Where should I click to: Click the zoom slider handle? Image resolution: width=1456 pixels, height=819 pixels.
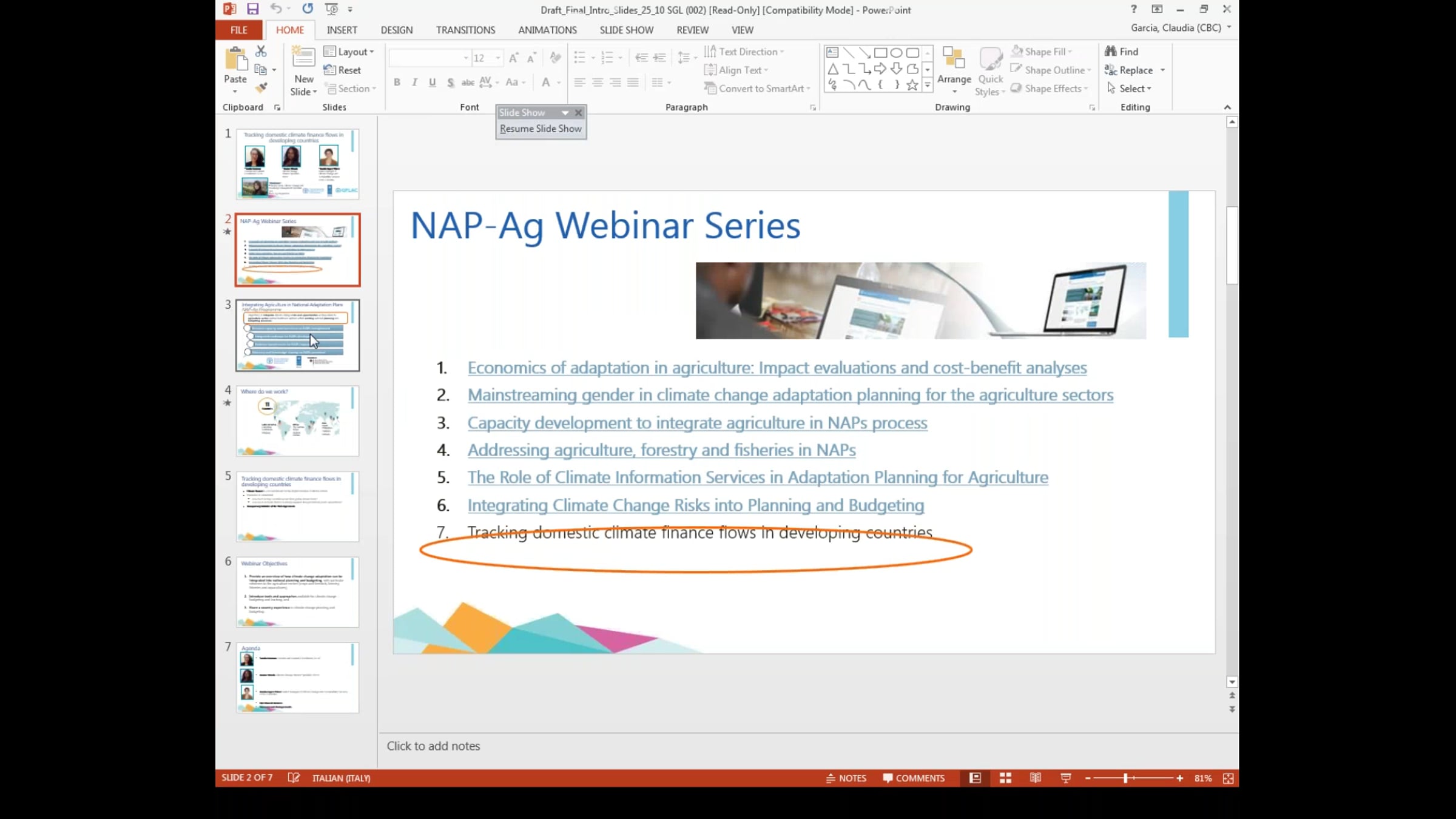(x=1125, y=778)
